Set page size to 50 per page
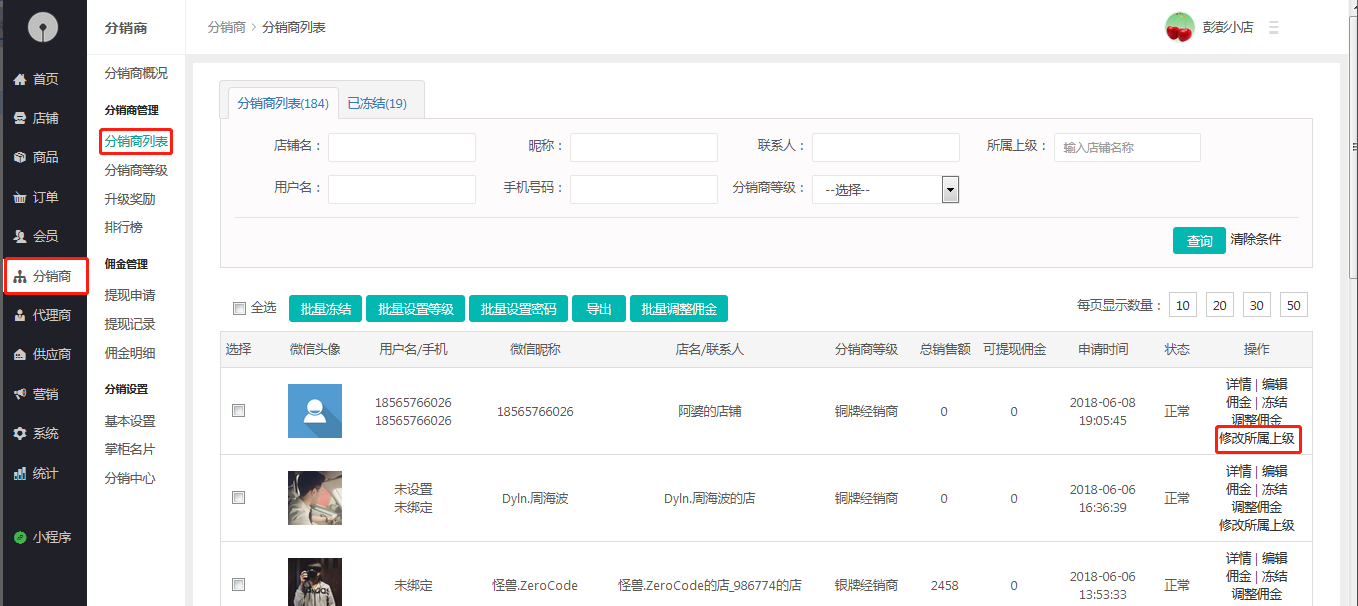Image resolution: width=1358 pixels, height=606 pixels. [x=1293, y=305]
